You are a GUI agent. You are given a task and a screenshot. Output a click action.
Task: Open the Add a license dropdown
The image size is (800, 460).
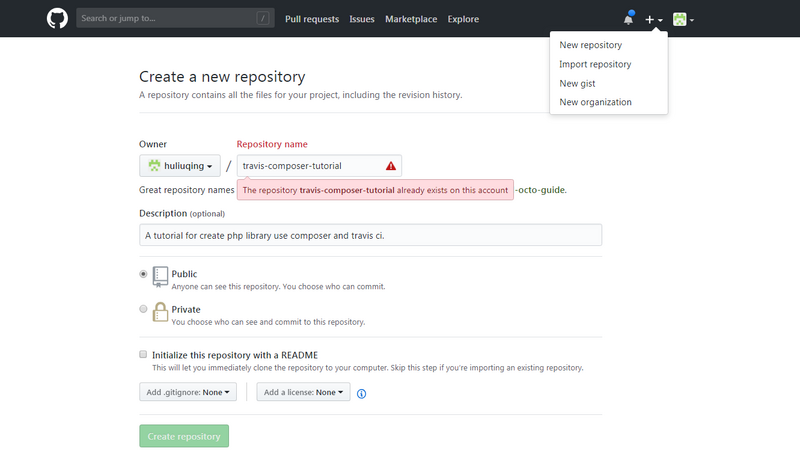coord(303,392)
